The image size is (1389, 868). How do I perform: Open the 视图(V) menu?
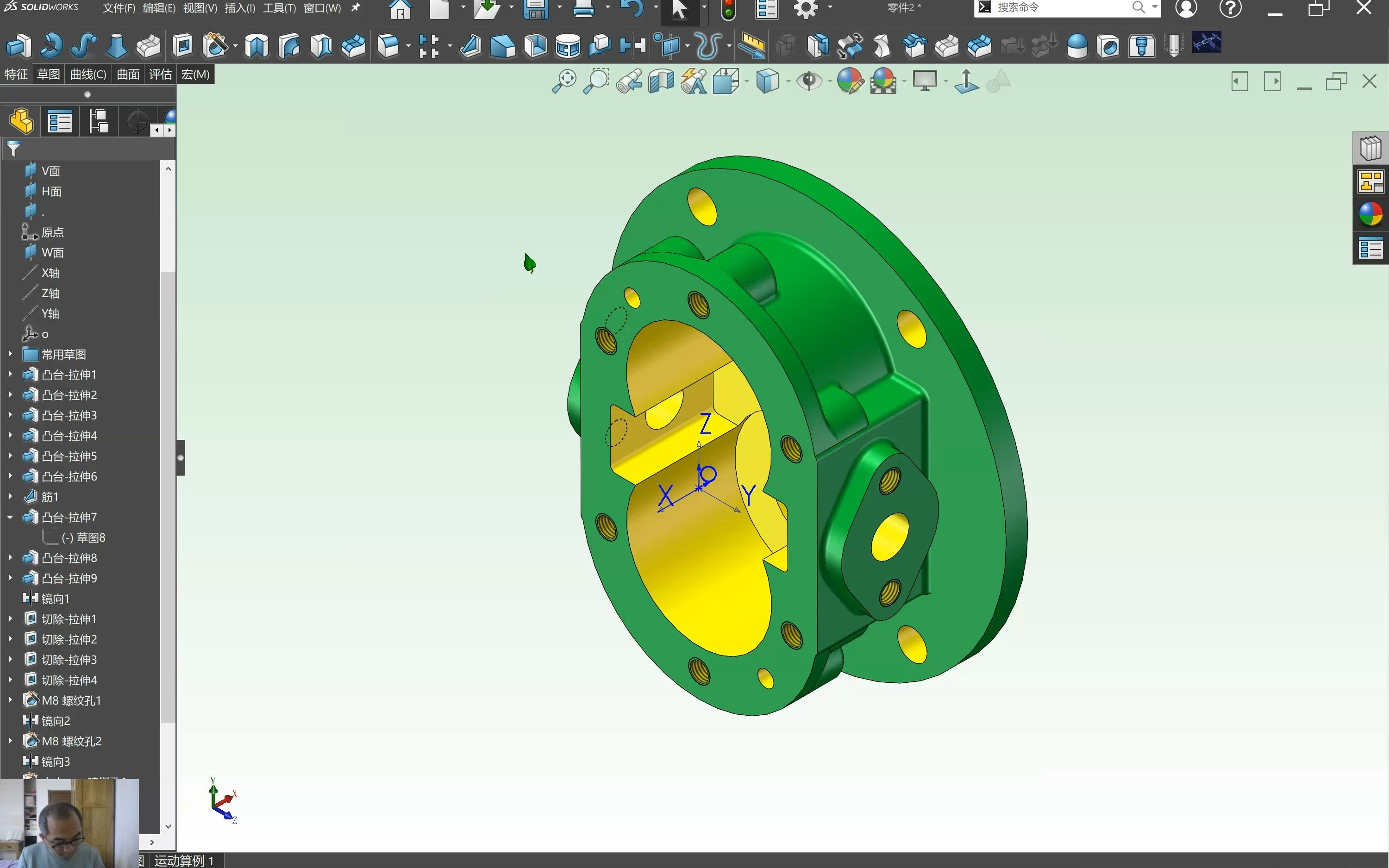tap(200, 8)
